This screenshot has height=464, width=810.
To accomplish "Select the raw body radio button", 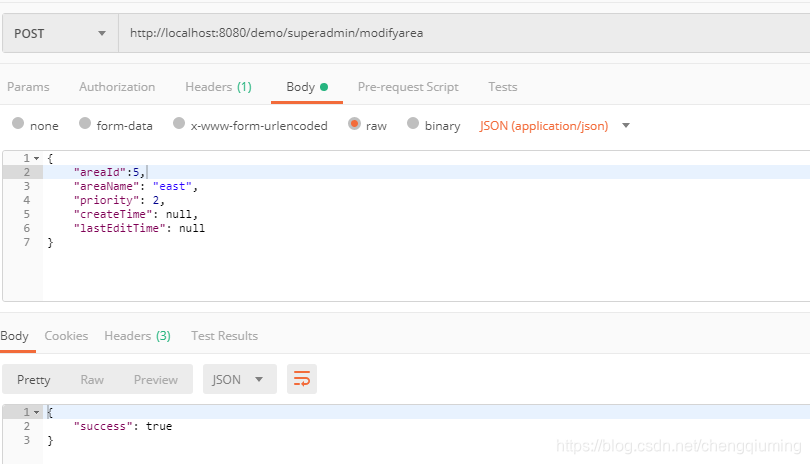I will click(x=354, y=123).
